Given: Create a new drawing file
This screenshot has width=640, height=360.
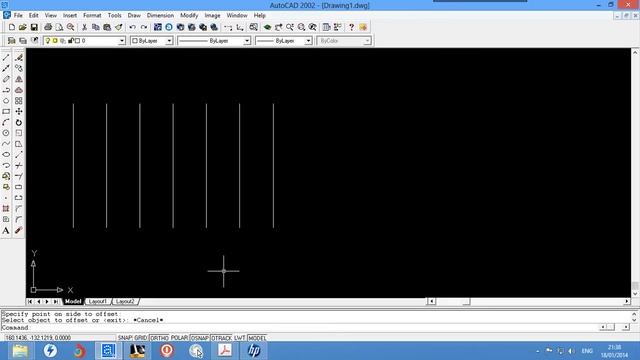Looking at the screenshot, I should [12, 27].
